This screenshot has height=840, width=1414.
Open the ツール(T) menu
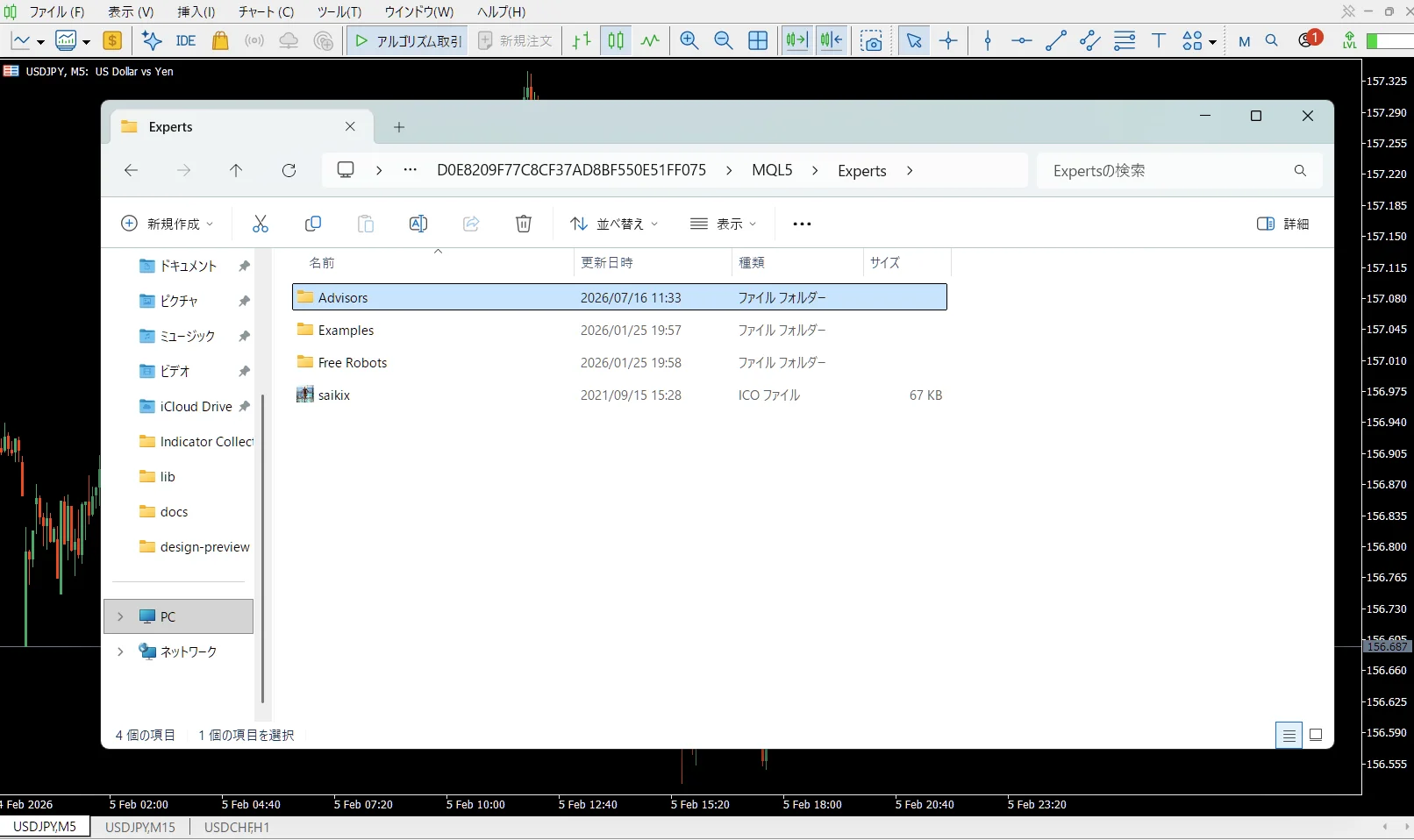339,12
